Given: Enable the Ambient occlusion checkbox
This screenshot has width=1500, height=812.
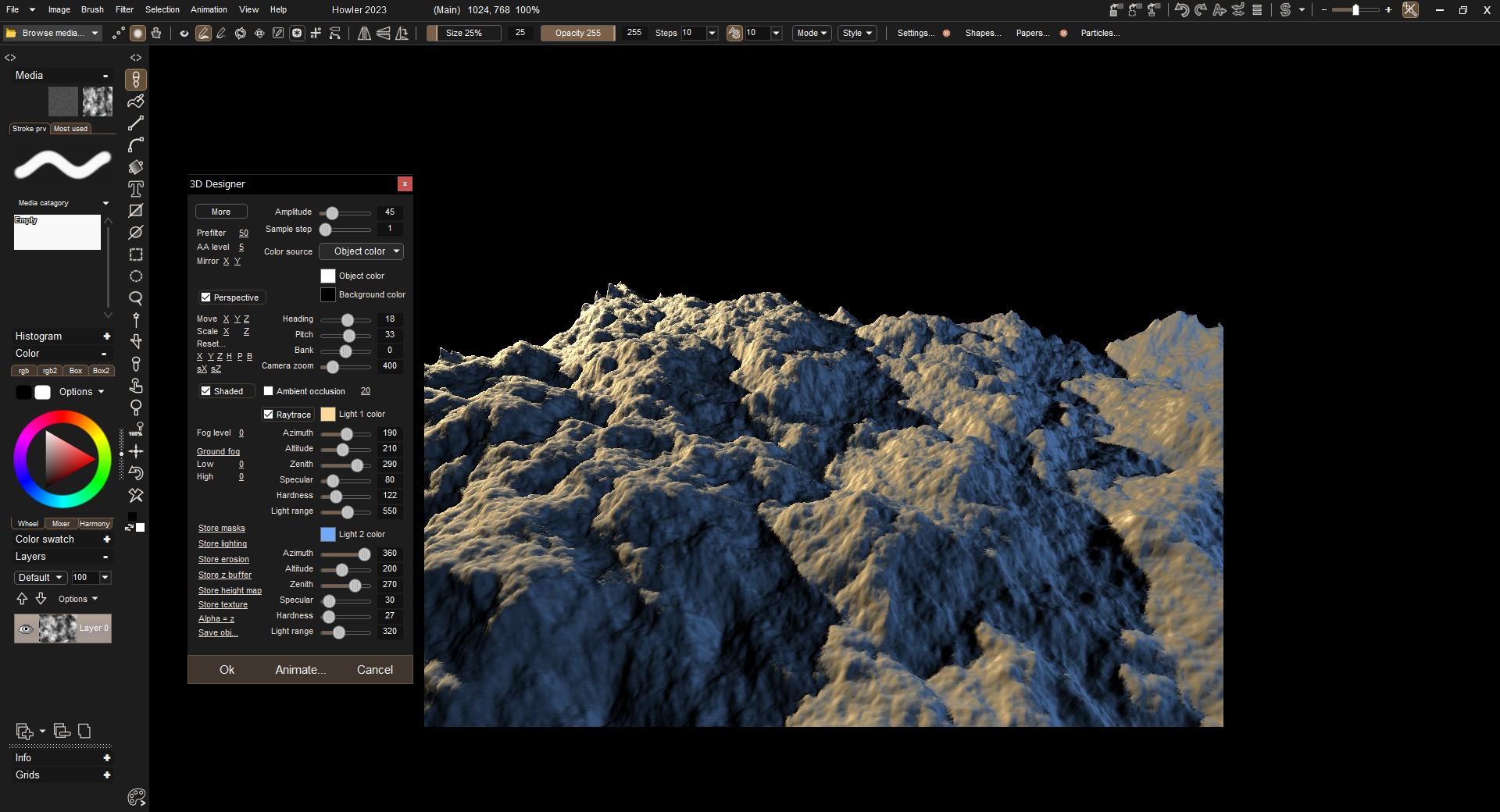Looking at the screenshot, I should (269, 391).
